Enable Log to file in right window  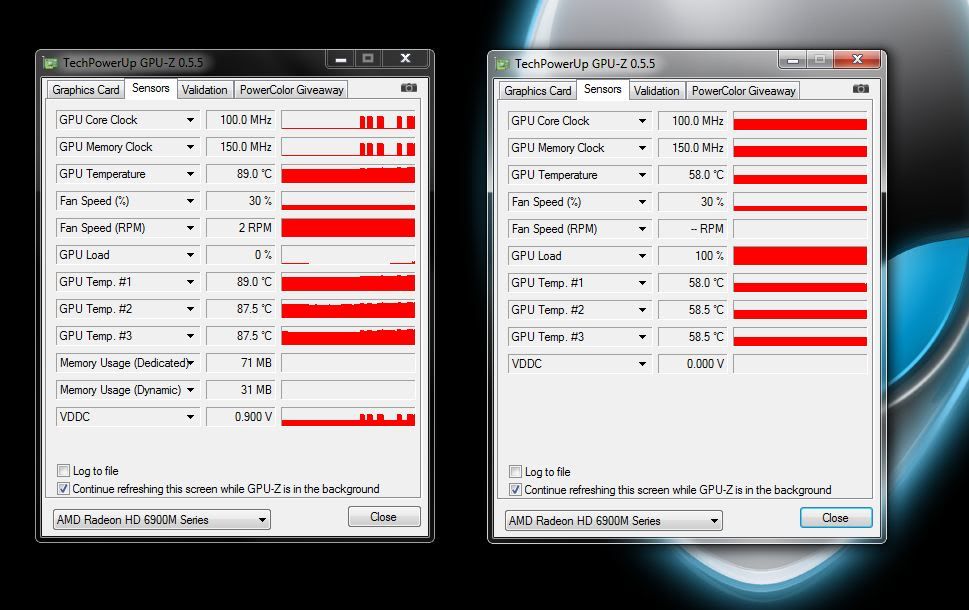pyautogui.click(x=515, y=472)
